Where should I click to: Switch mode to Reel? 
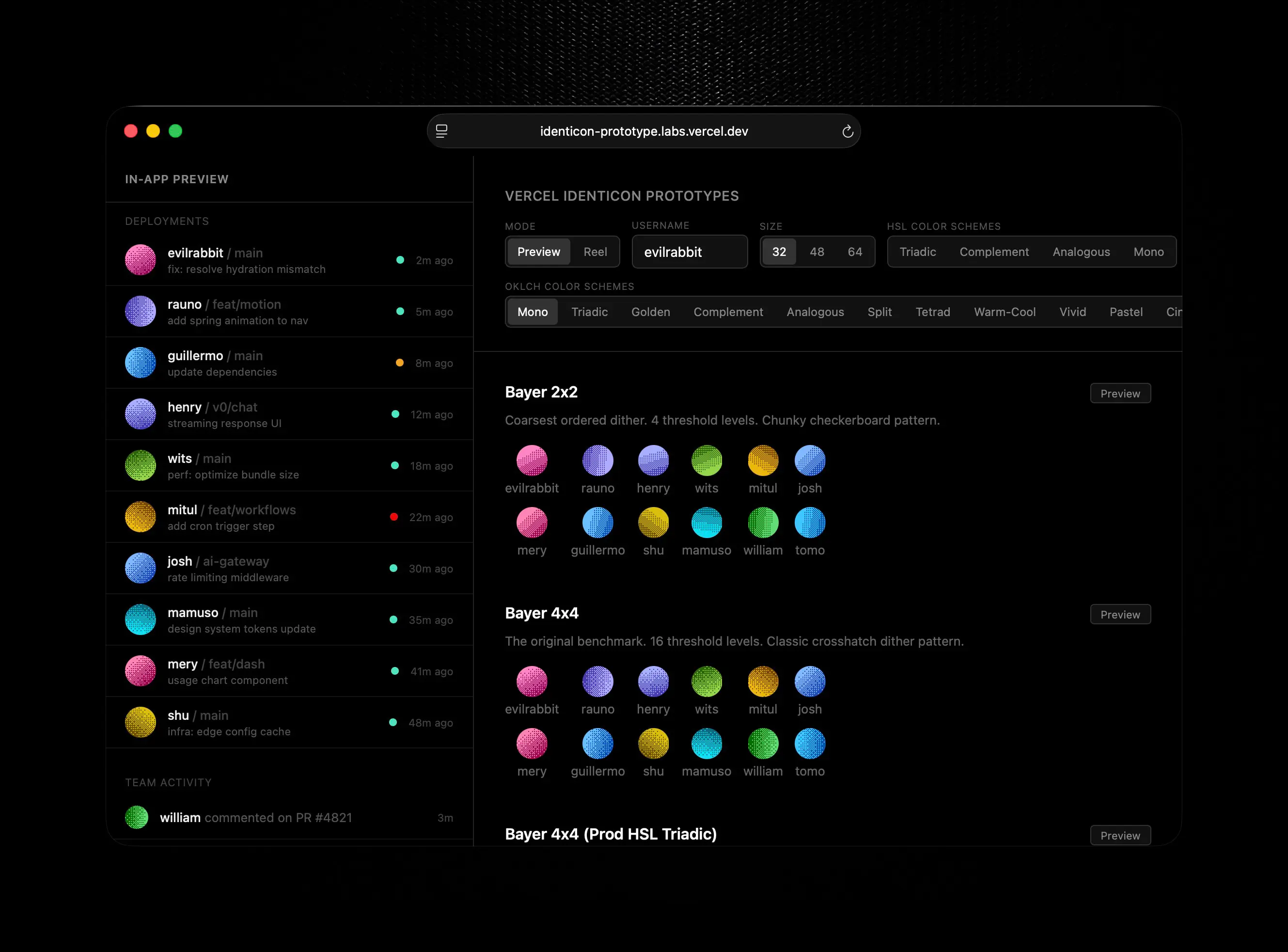coord(595,252)
